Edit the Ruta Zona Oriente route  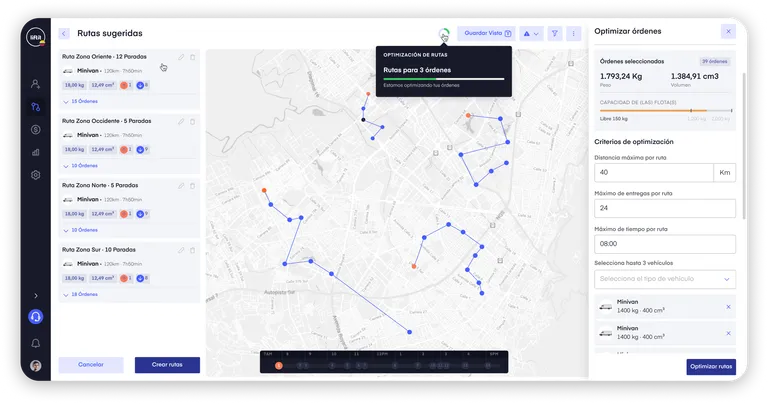pyautogui.click(x=181, y=57)
